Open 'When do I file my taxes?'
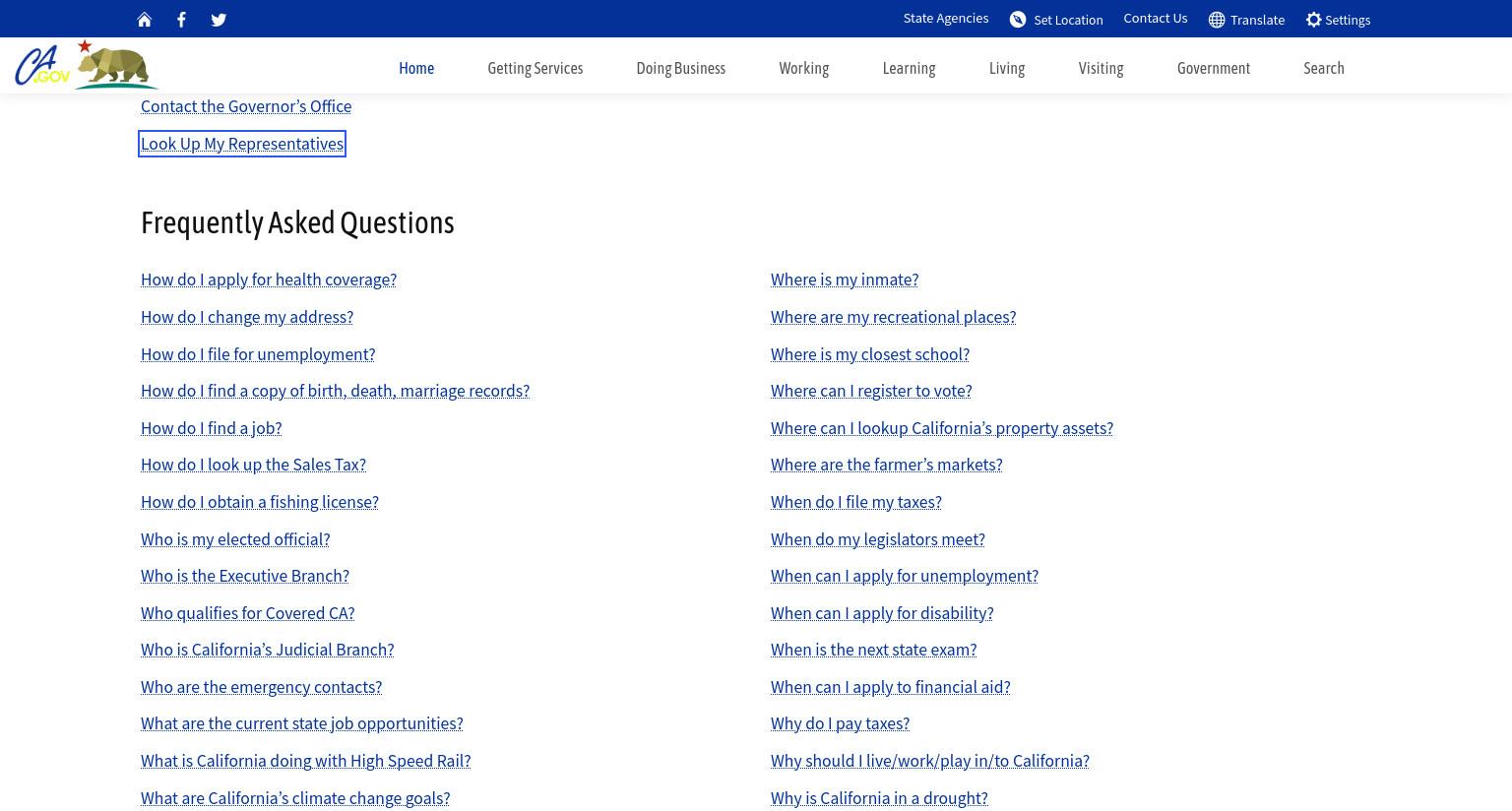This screenshot has height=811, width=1512. (x=856, y=502)
